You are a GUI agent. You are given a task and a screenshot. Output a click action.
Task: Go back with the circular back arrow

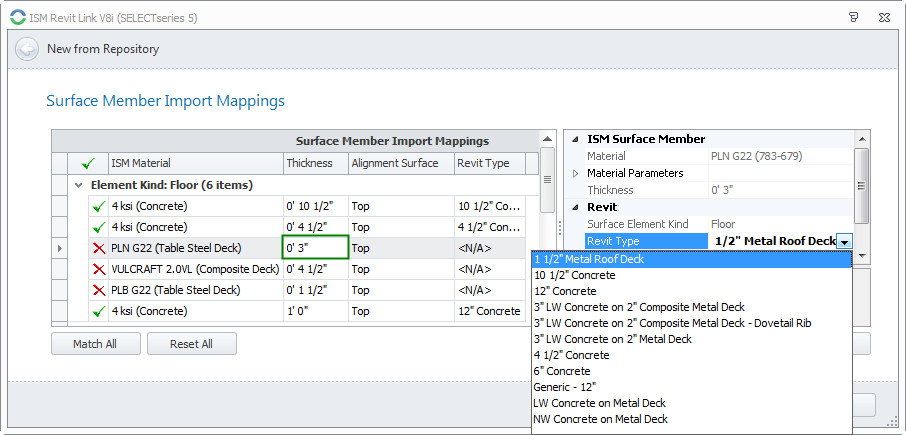tap(27, 49)
